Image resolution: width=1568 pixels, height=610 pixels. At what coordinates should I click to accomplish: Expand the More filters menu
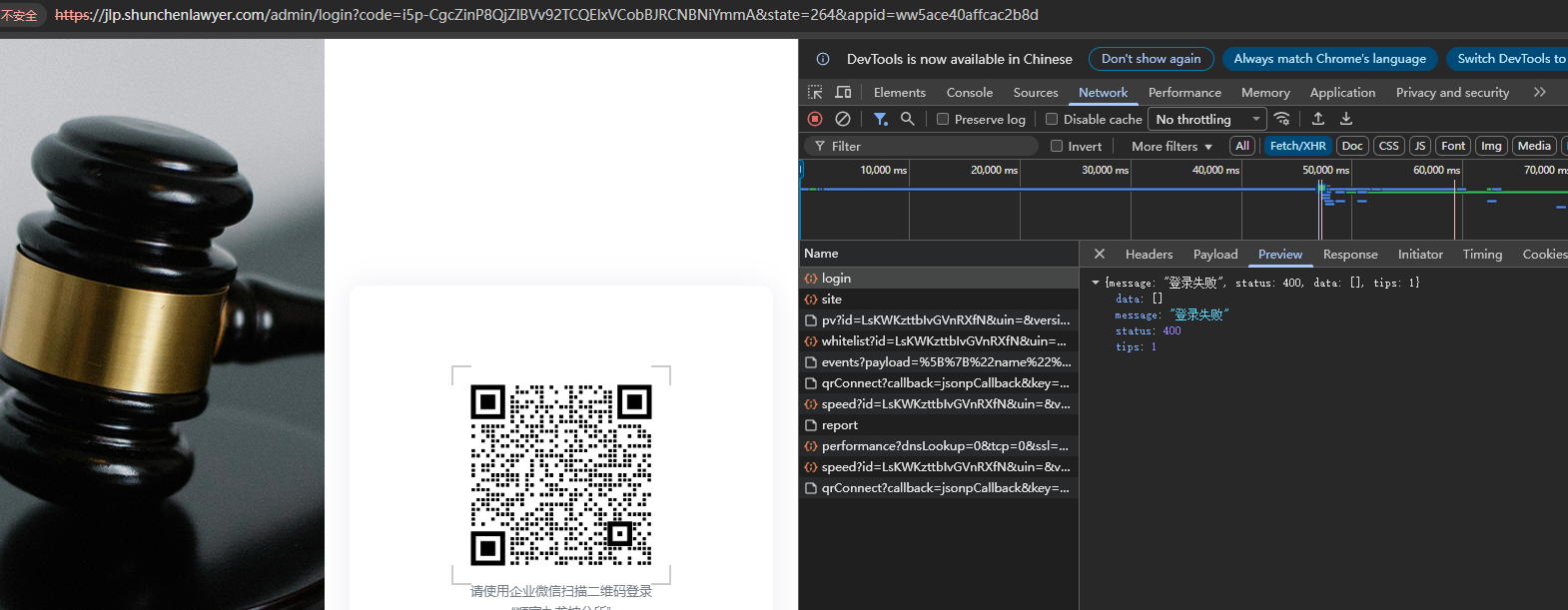coord(1172,146)
